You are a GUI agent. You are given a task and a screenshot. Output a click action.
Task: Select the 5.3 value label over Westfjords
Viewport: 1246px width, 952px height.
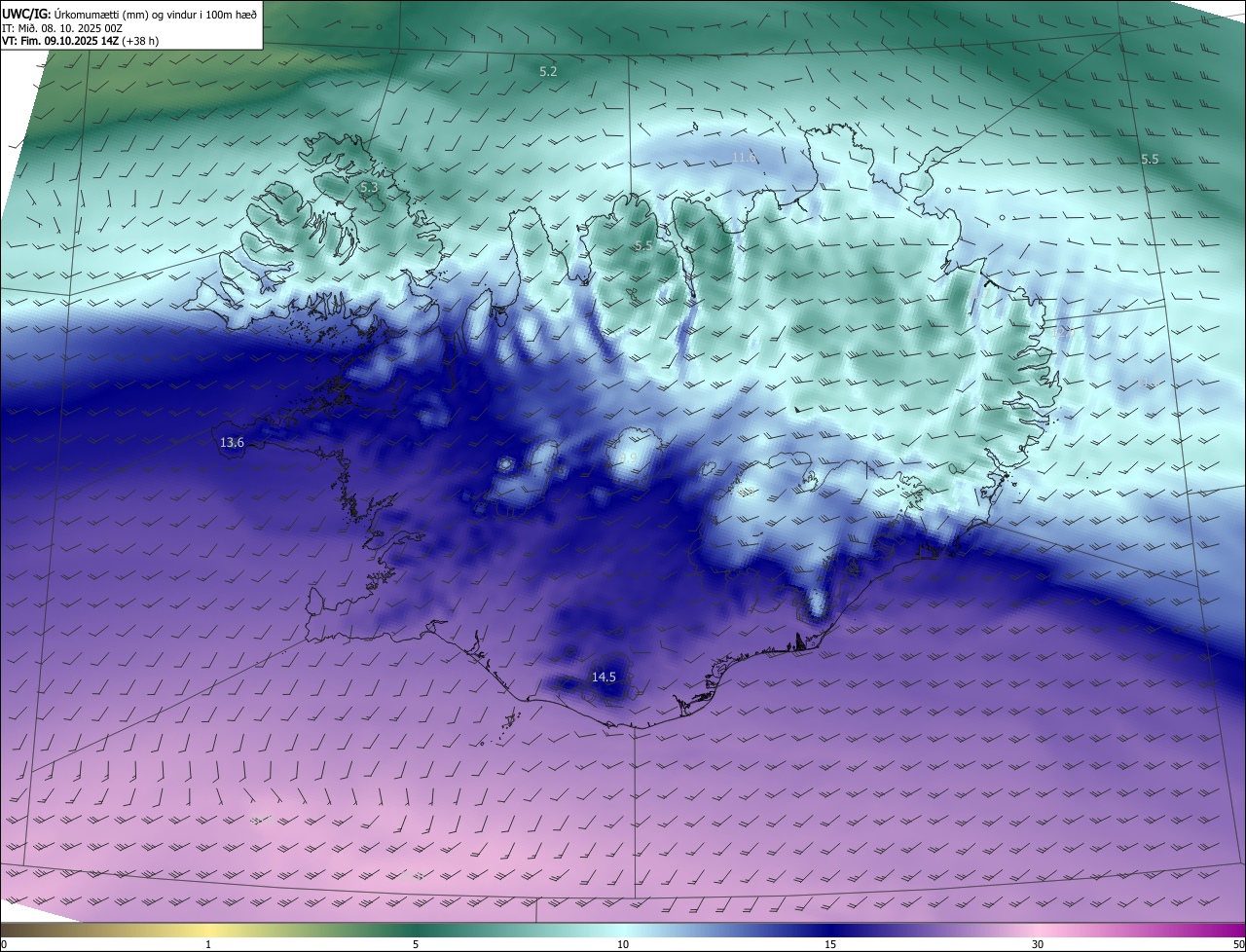pos(368,187)
